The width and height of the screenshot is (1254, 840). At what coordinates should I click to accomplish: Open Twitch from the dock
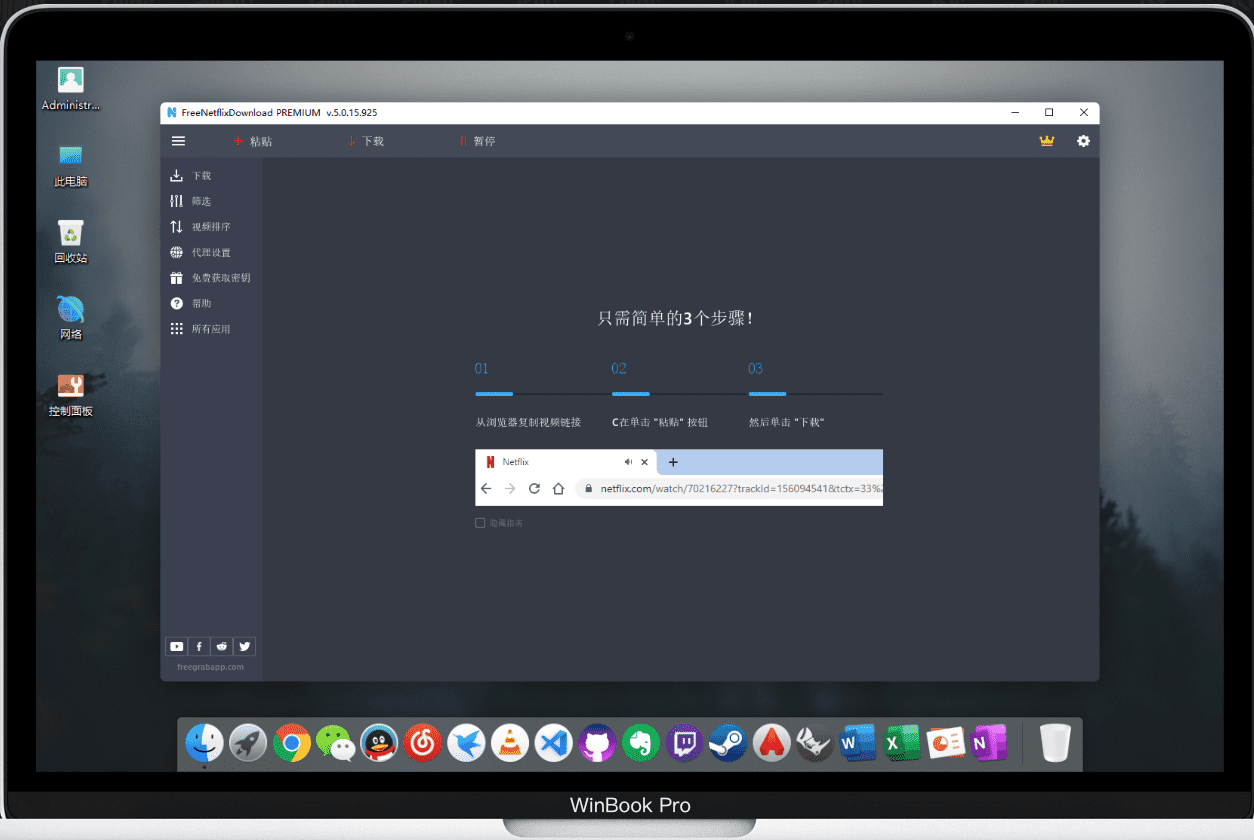(x=684, y=743)
